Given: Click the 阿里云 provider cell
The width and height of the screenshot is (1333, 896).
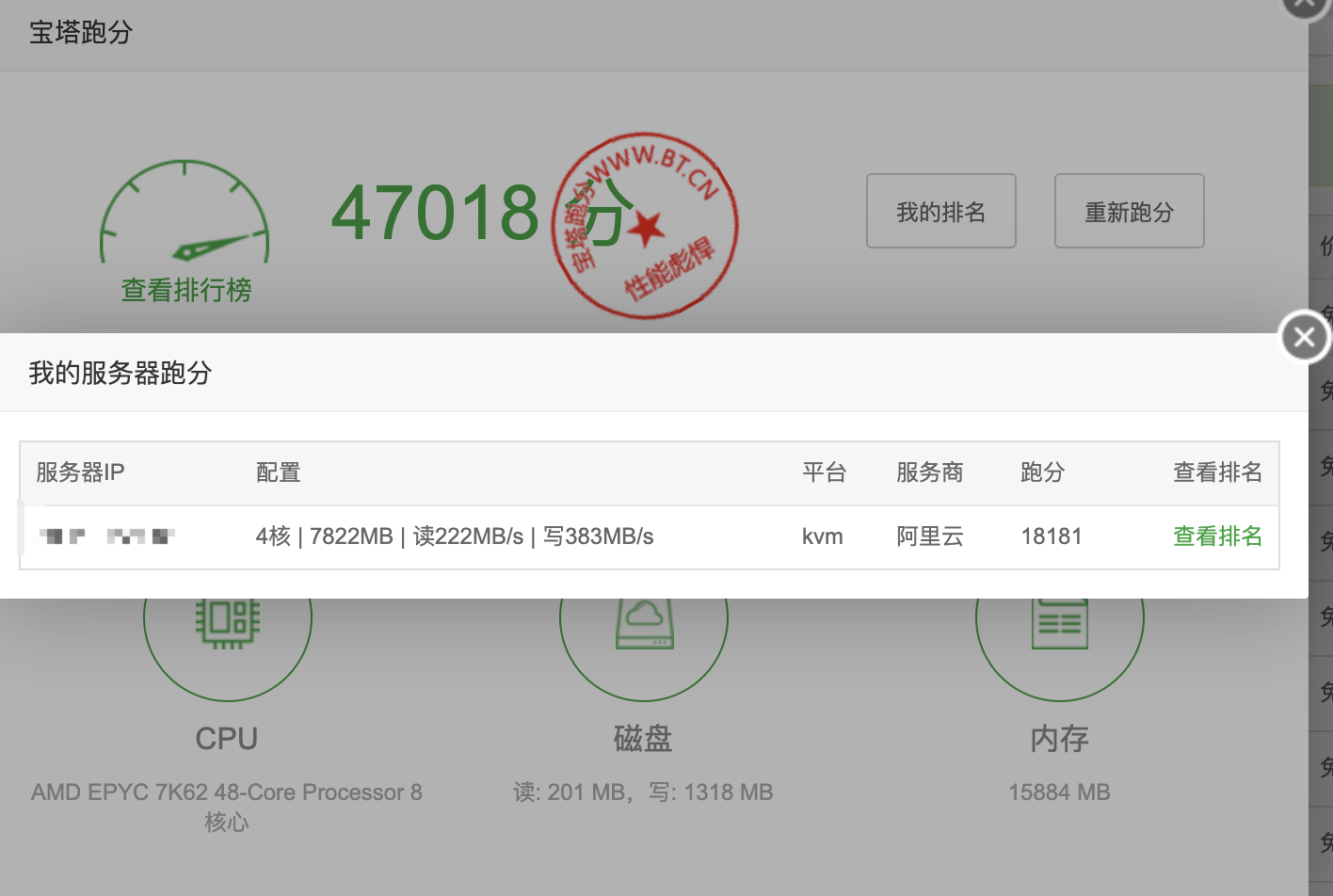Looking at the screenshot, I should pyautogui.click(x=929, y=536).
